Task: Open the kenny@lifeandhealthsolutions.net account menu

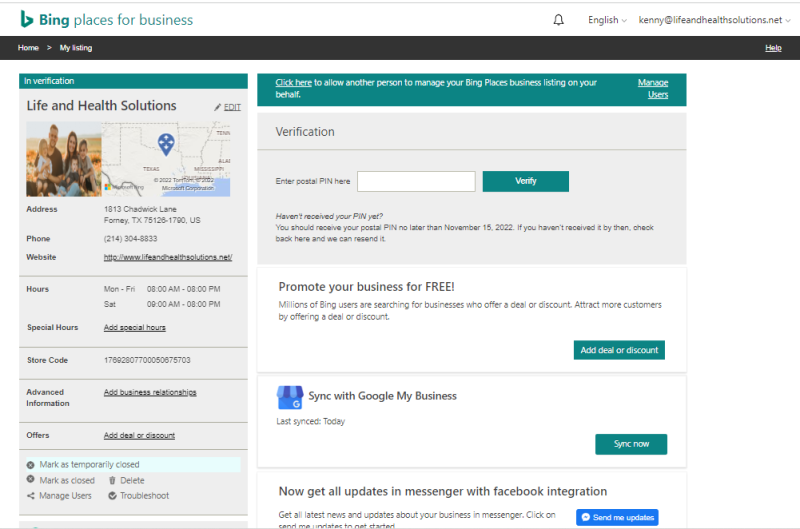Action: (x=714, y=20)
